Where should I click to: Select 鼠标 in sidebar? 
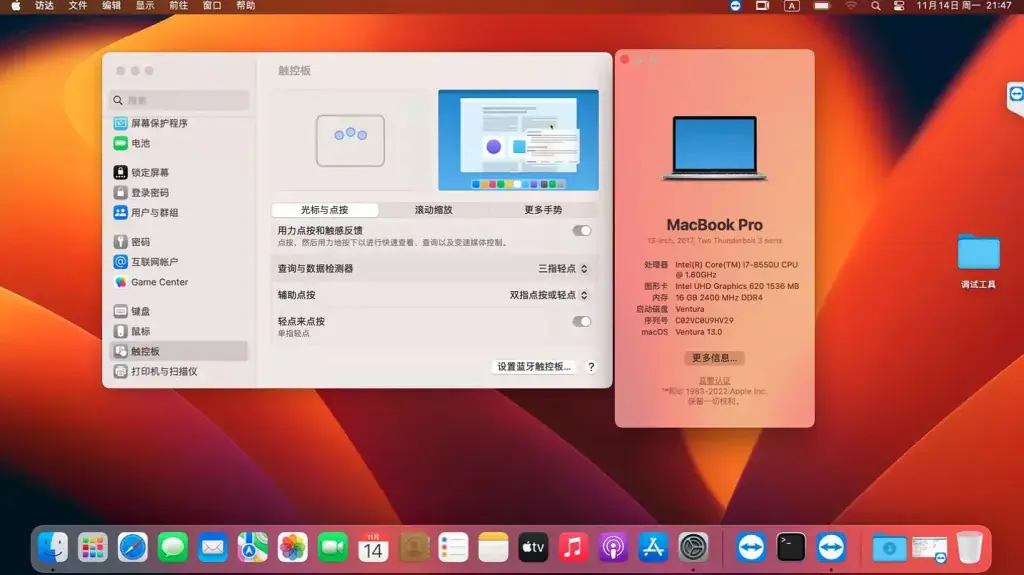coord(180,331)
